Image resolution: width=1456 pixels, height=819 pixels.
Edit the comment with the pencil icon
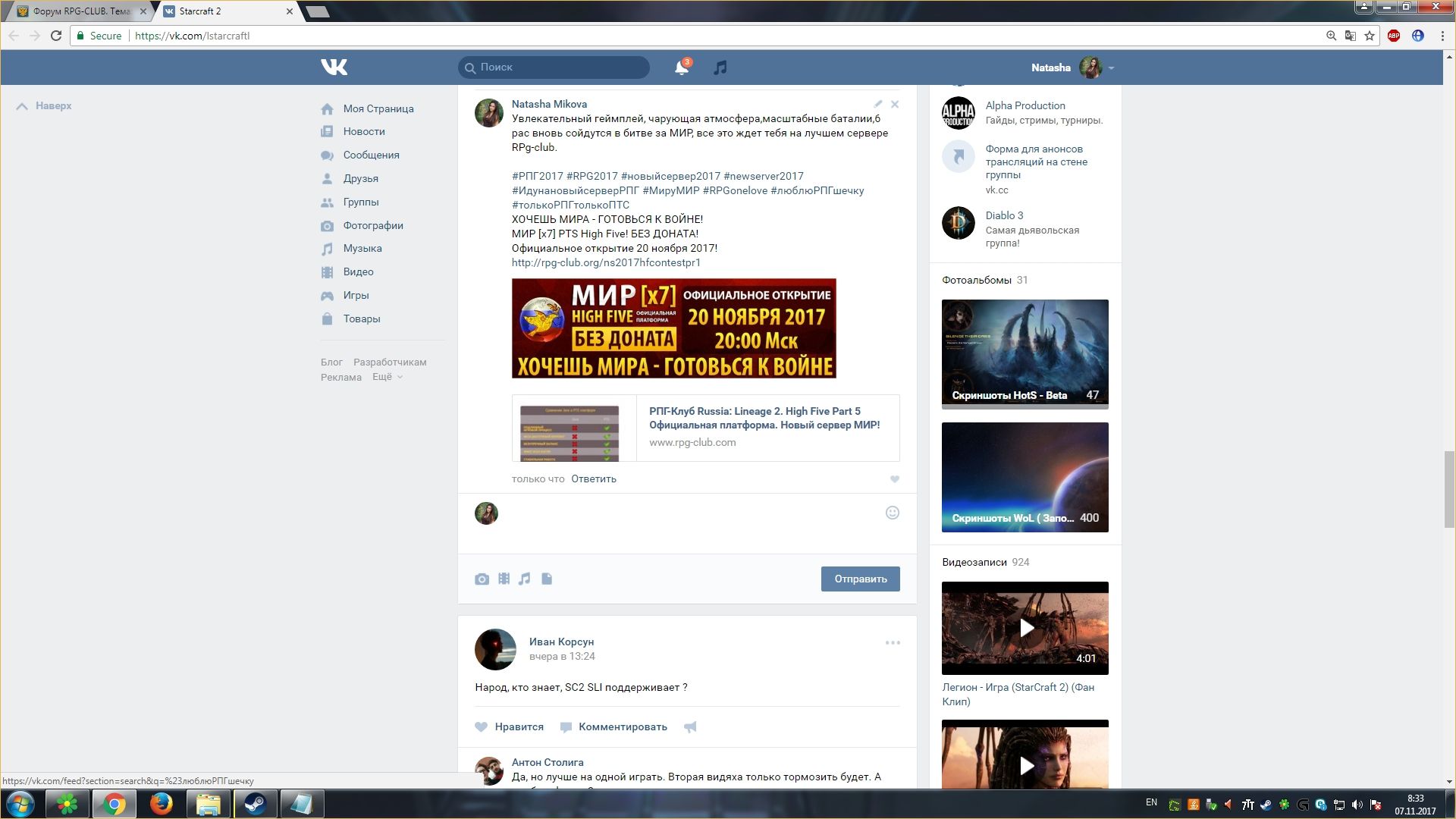(x=877, y=104)
